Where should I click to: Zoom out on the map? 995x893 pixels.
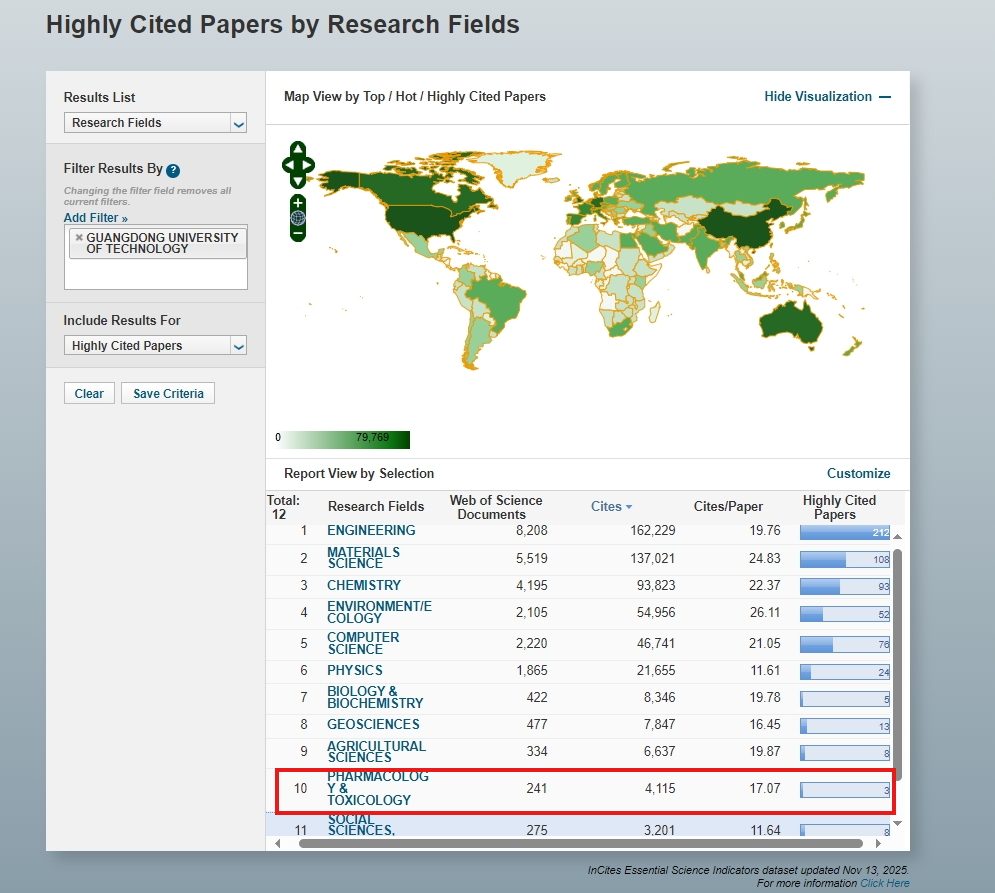[x=298, y=233]
